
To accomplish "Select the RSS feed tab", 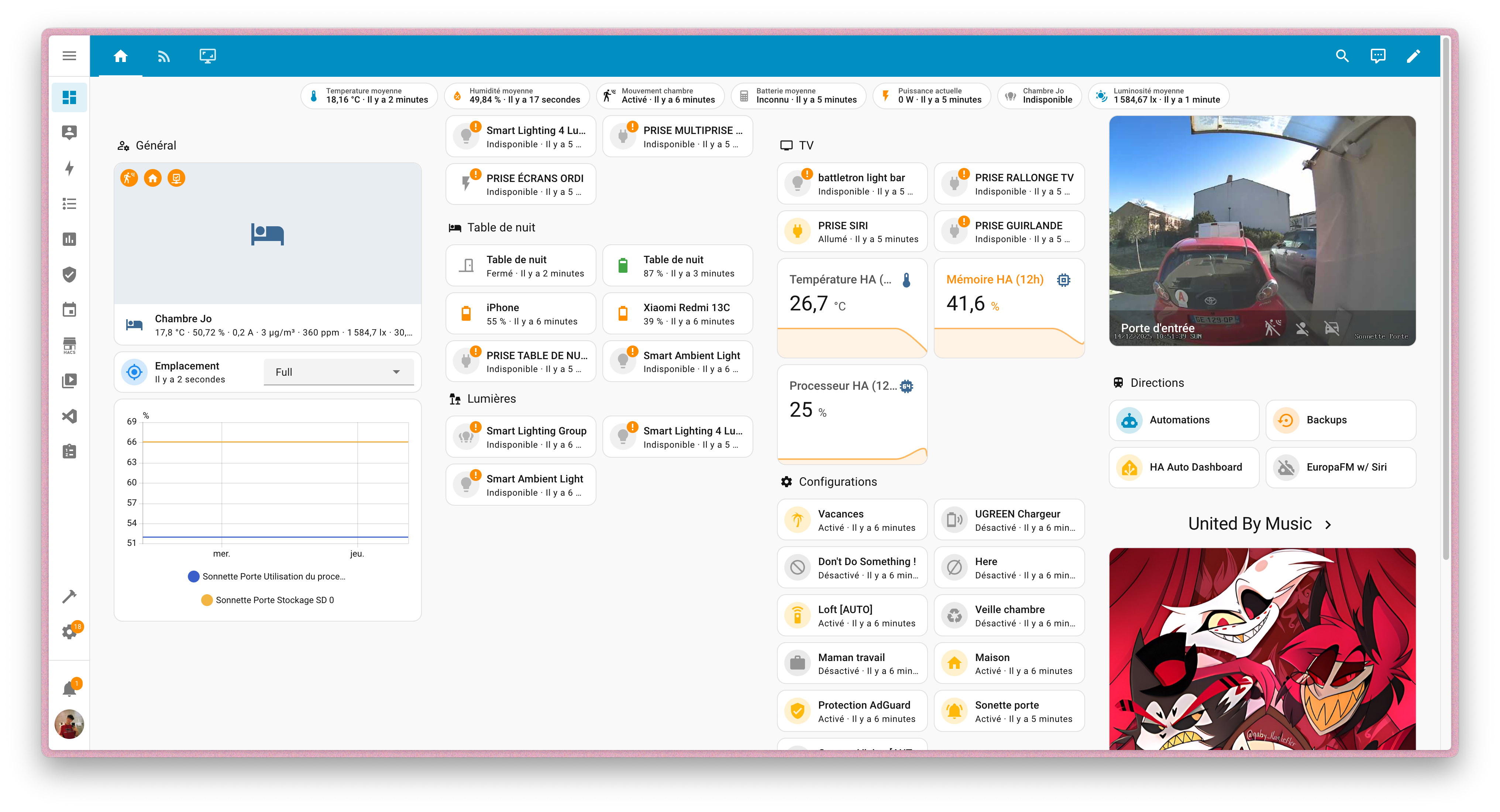I will point(164,56).
